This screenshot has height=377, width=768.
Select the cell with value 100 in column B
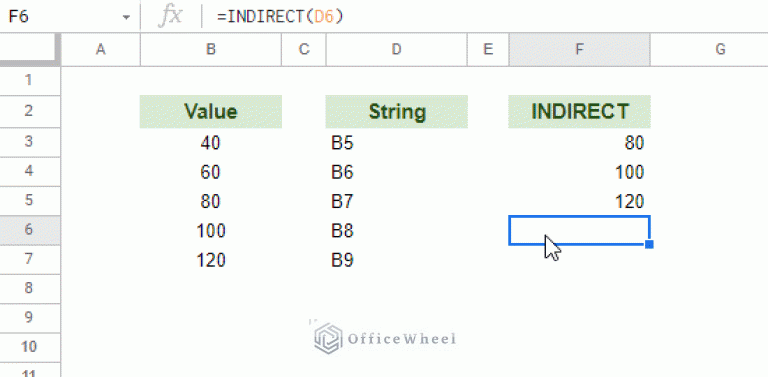211,230
